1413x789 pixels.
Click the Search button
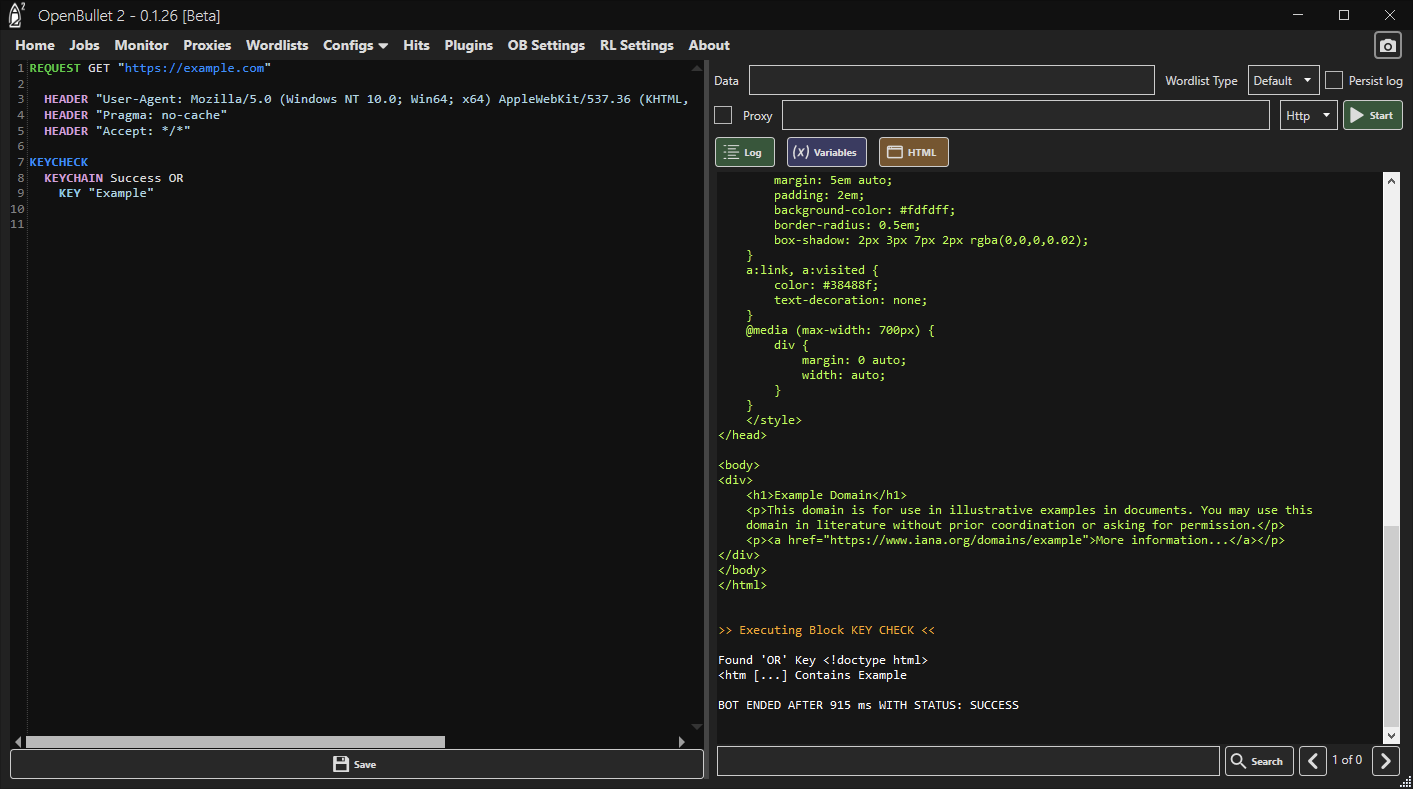point(1259,761)
